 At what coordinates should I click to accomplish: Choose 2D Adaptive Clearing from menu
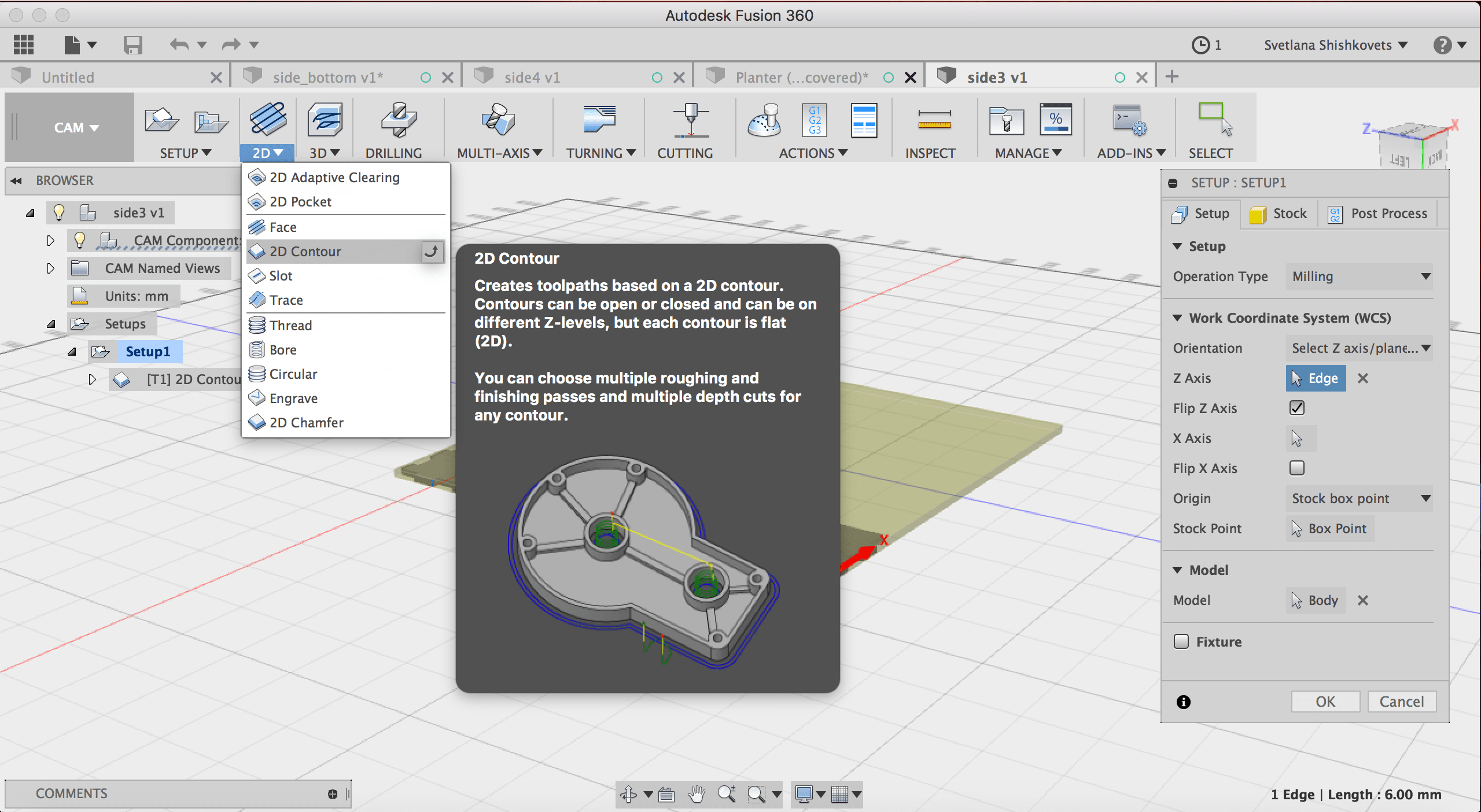pyautogui.click(x=345, y=178)
